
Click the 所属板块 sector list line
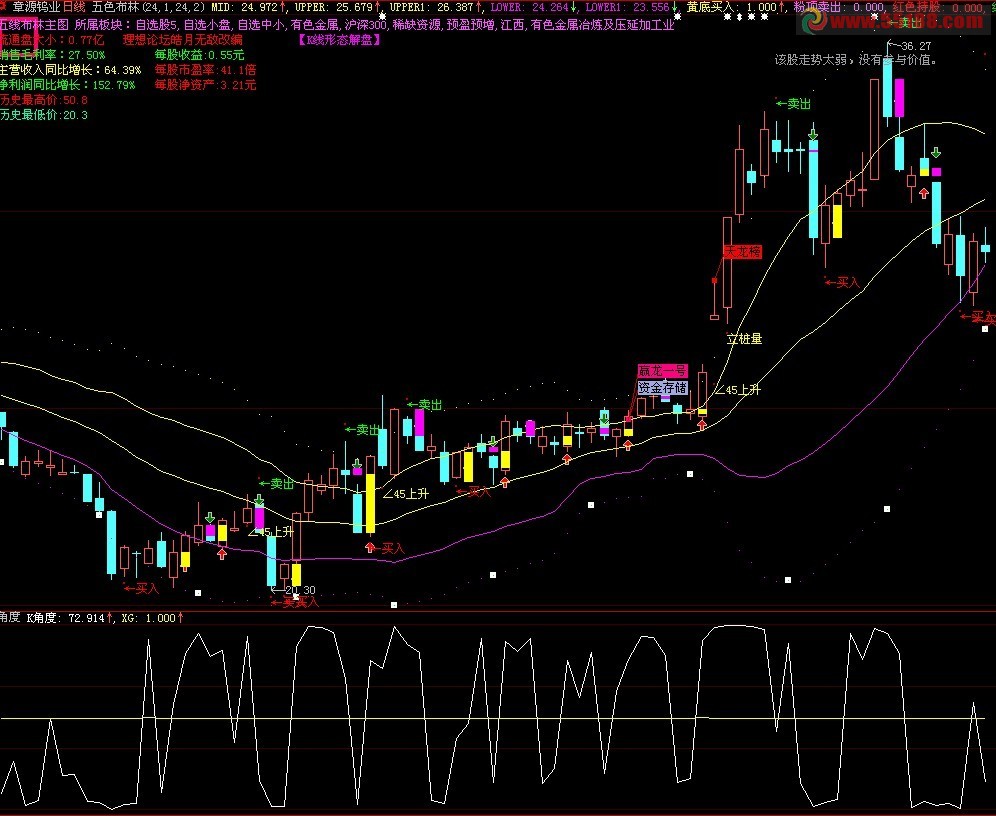point(374,25)
